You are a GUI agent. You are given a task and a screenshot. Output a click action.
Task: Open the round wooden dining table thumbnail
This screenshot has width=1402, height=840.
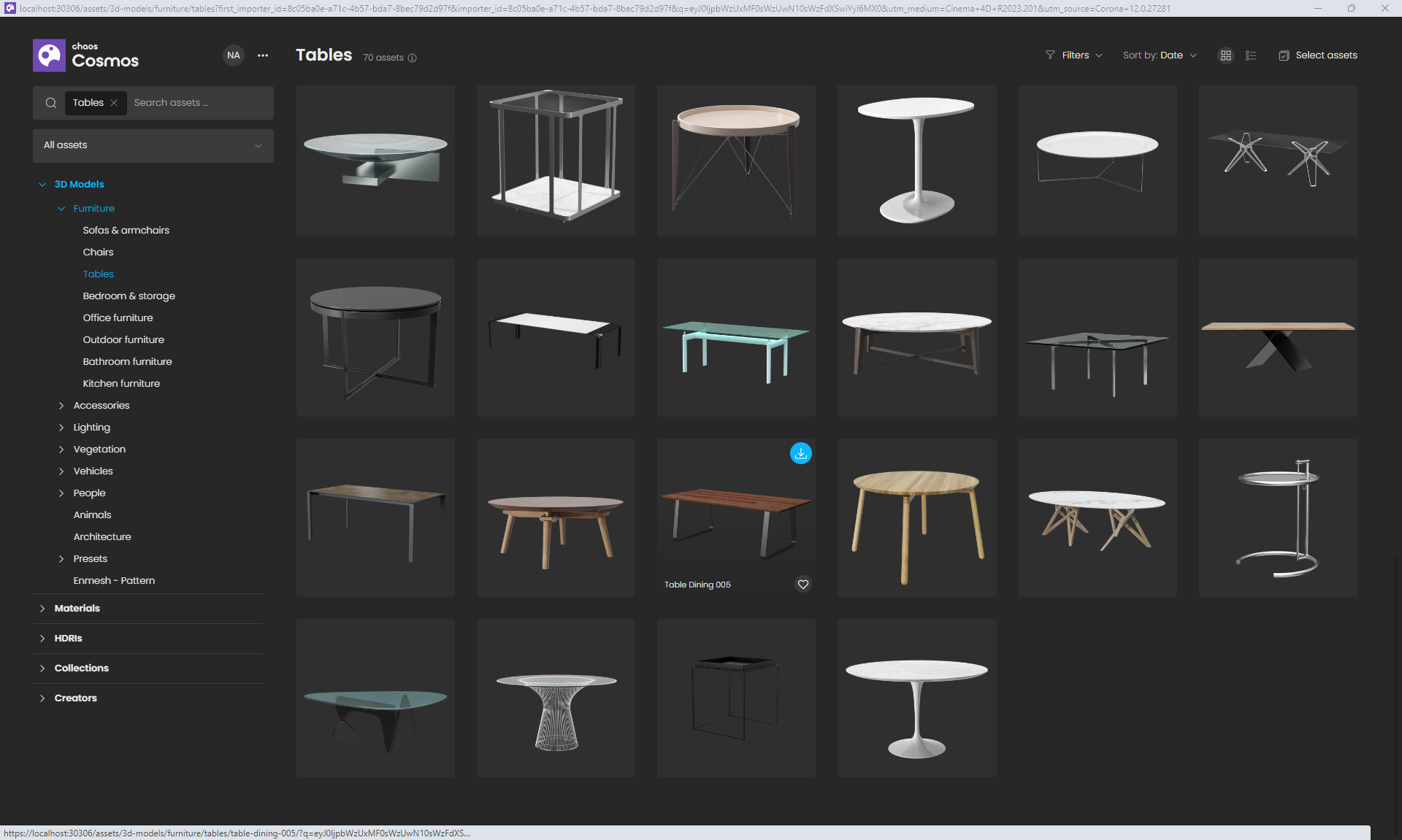coord(916,517)
